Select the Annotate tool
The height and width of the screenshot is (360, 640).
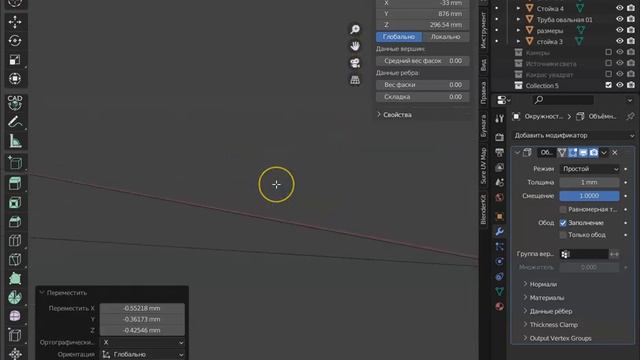tap(15, 122)
